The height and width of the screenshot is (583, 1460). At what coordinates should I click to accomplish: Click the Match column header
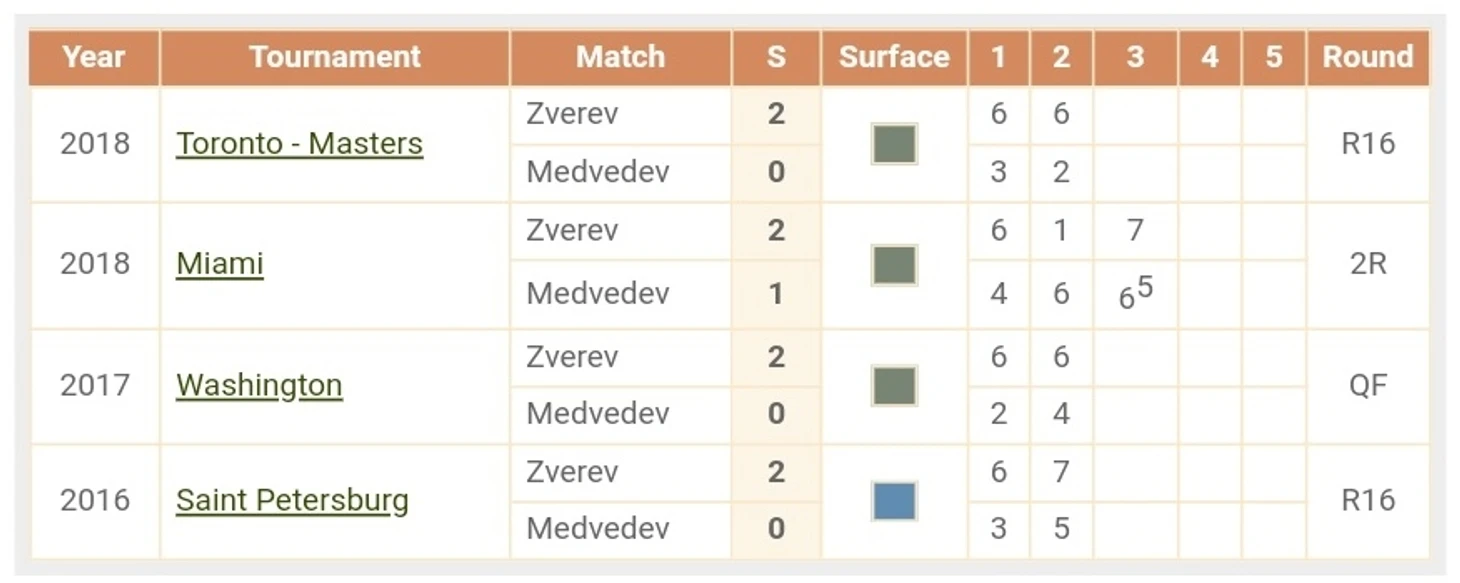pos(621,57)
